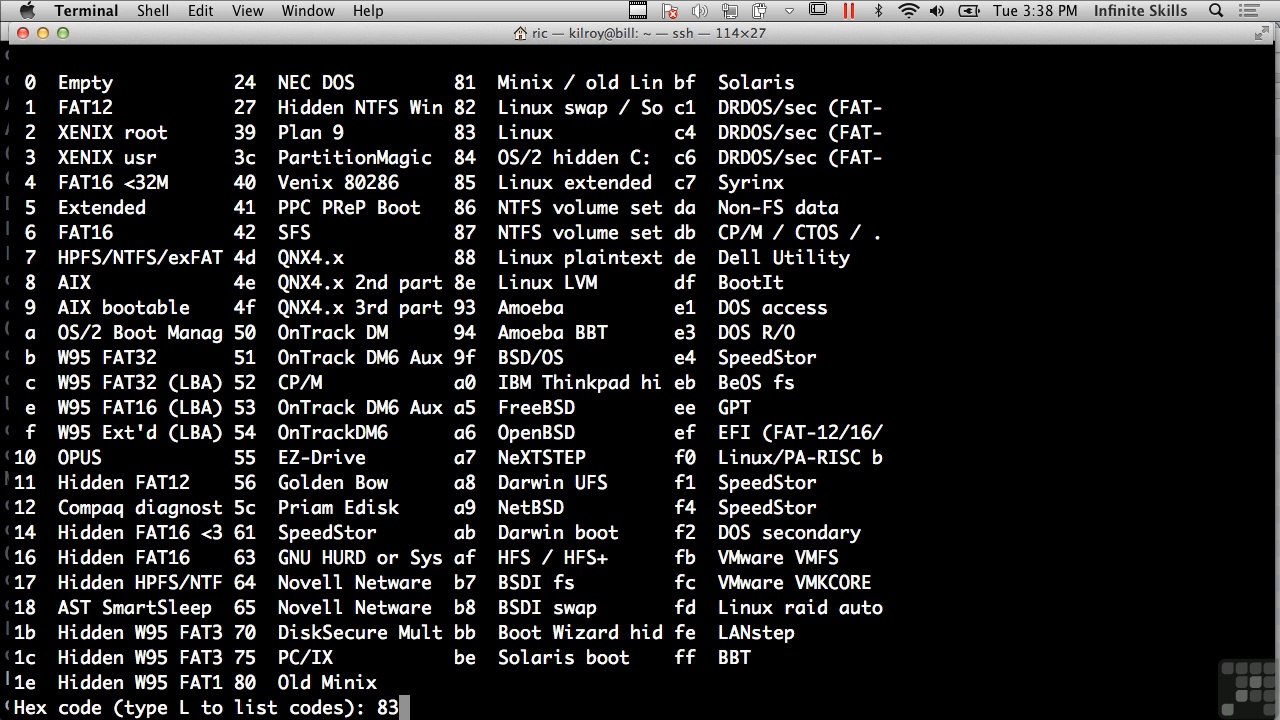Viewport: 1280px width, 720px height.
Task: Open the Wi-Fi status menu
Action: coord(909,11)
